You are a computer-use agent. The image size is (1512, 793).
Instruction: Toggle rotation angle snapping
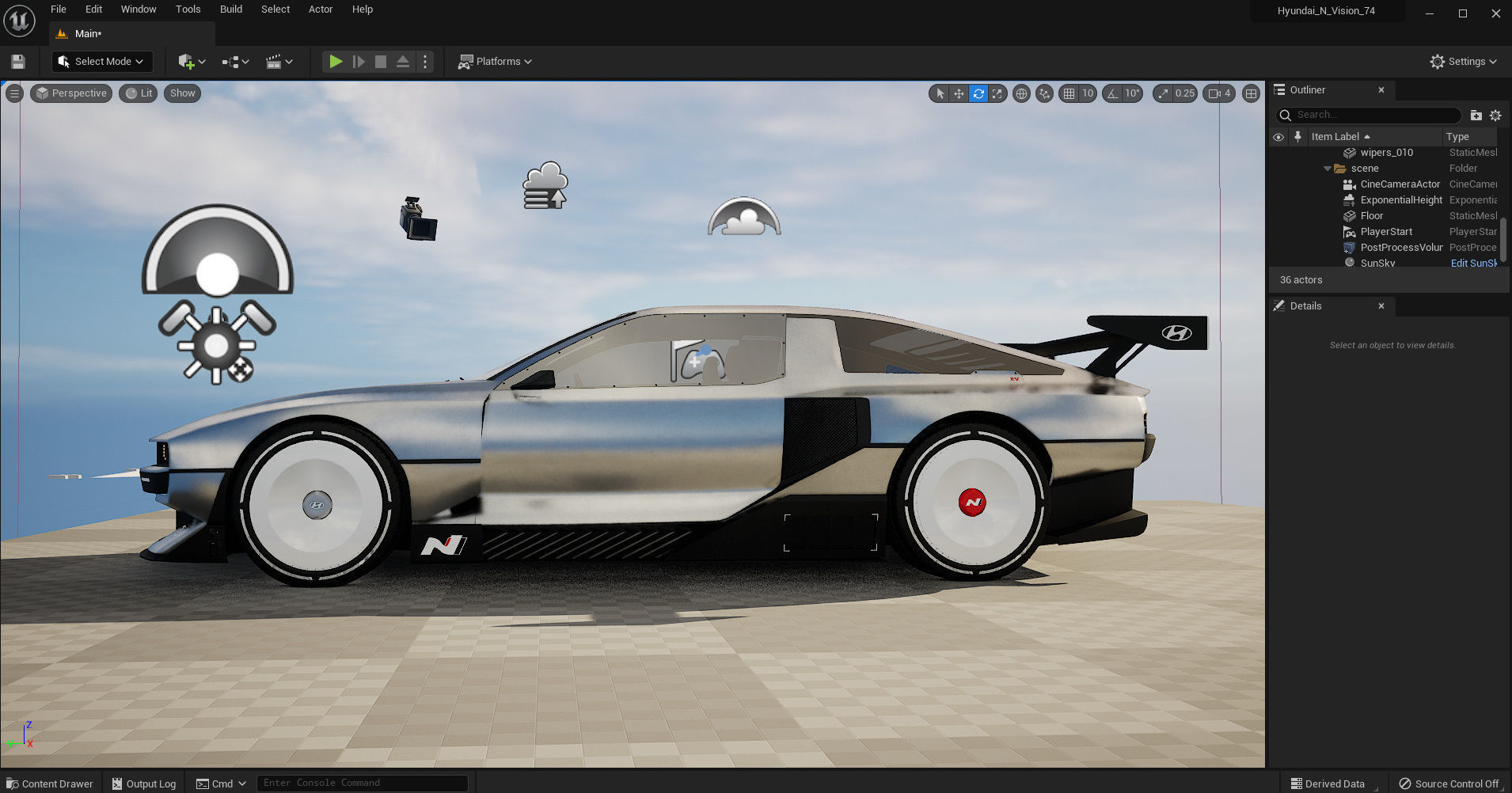point(1113,93)
